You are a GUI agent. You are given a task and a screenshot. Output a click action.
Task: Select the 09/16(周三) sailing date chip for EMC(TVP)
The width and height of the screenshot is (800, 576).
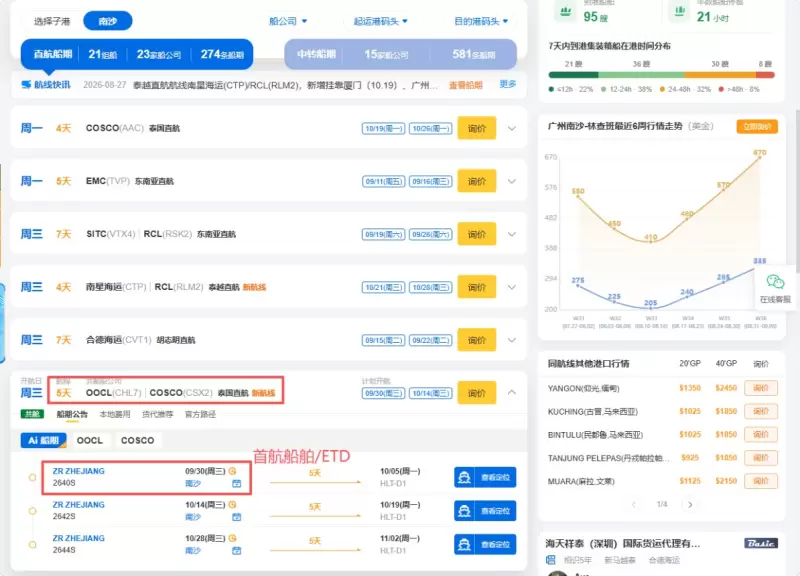pyautogui.click(x=431, y=182)
